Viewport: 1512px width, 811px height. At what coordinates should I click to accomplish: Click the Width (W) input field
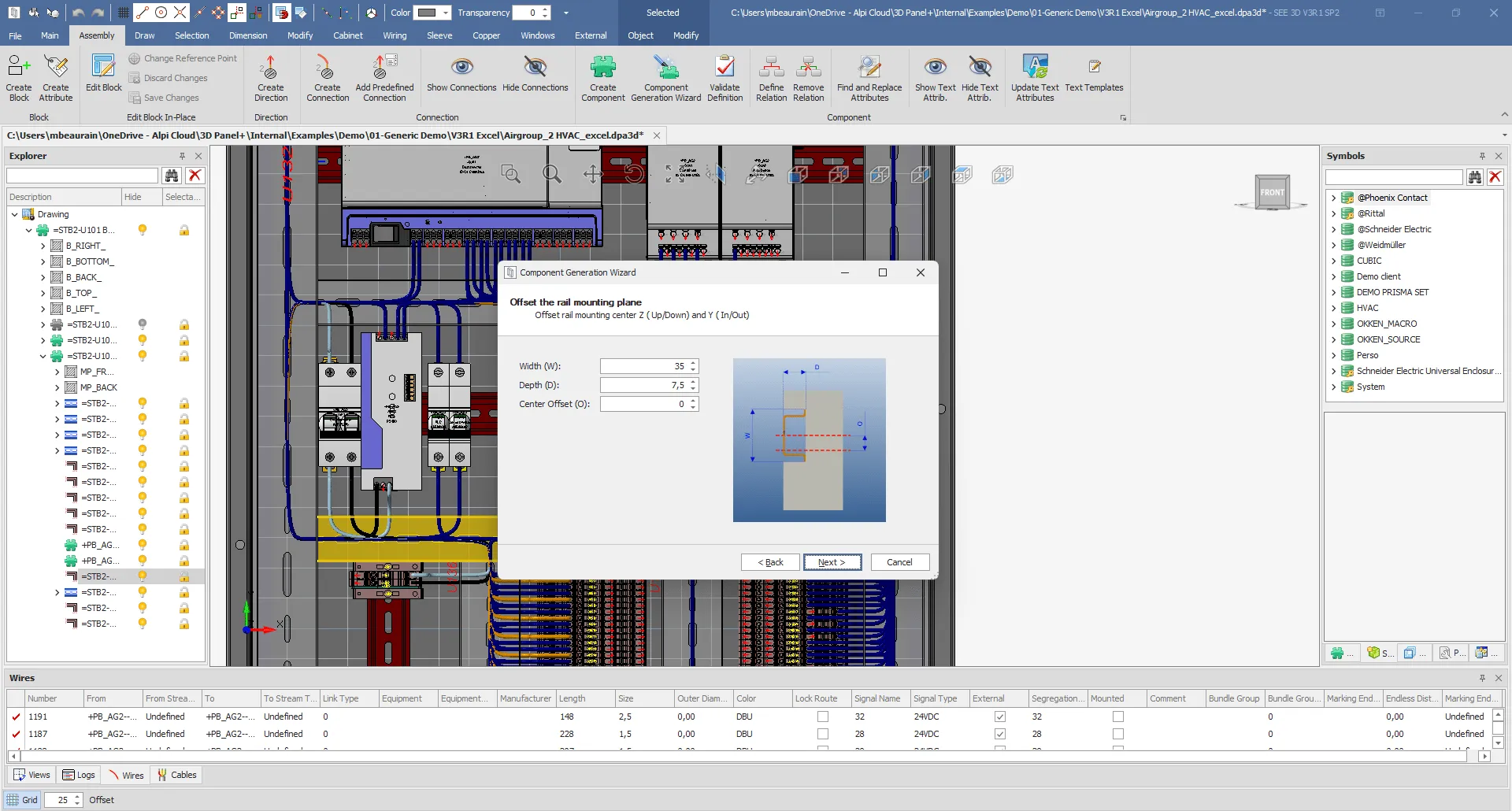point(643,366)
